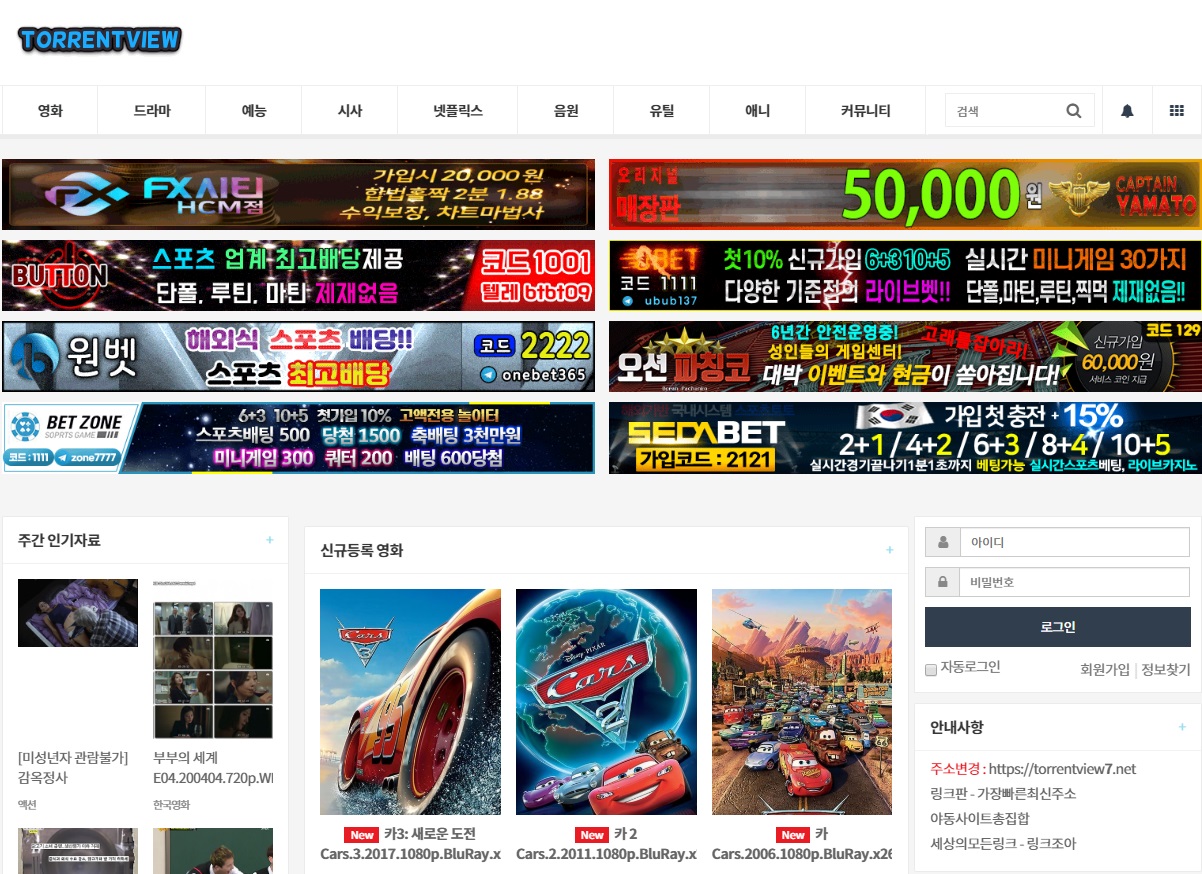
Task: Open the 회원가입 link
Action: [x=1105, y=669]
